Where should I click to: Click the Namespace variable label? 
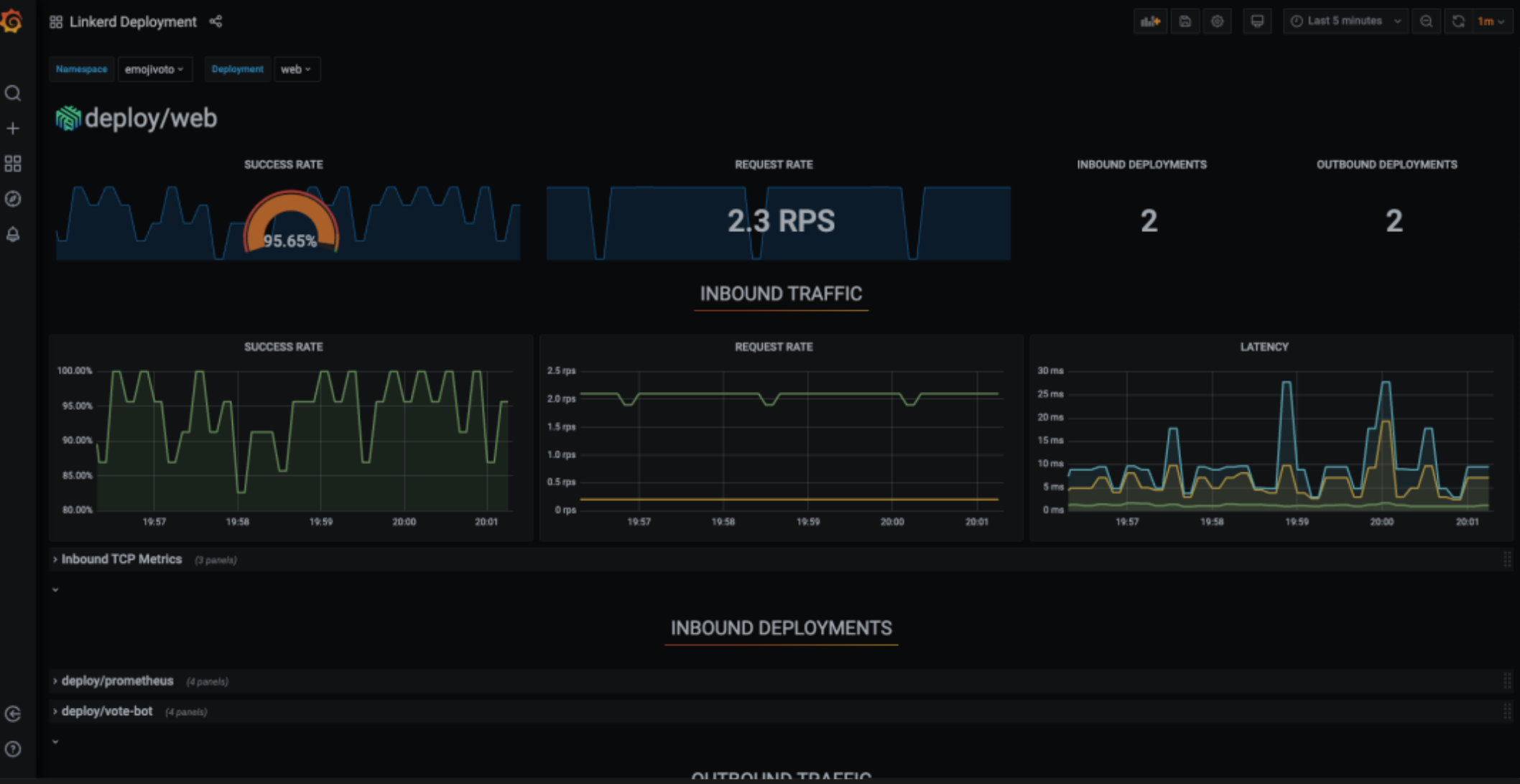tap(81, 70)
